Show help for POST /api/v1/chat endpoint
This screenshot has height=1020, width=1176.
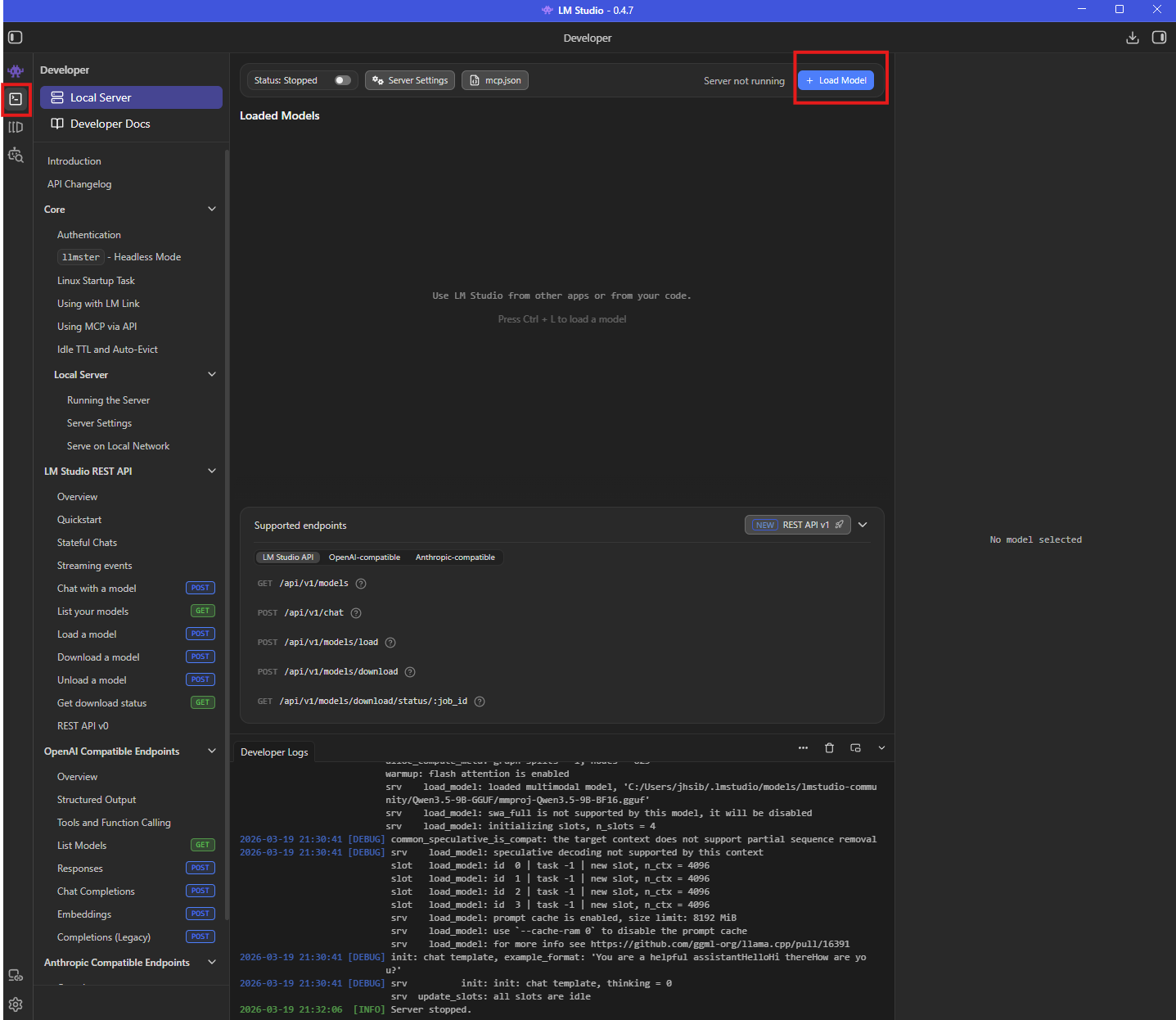(356, 613)
